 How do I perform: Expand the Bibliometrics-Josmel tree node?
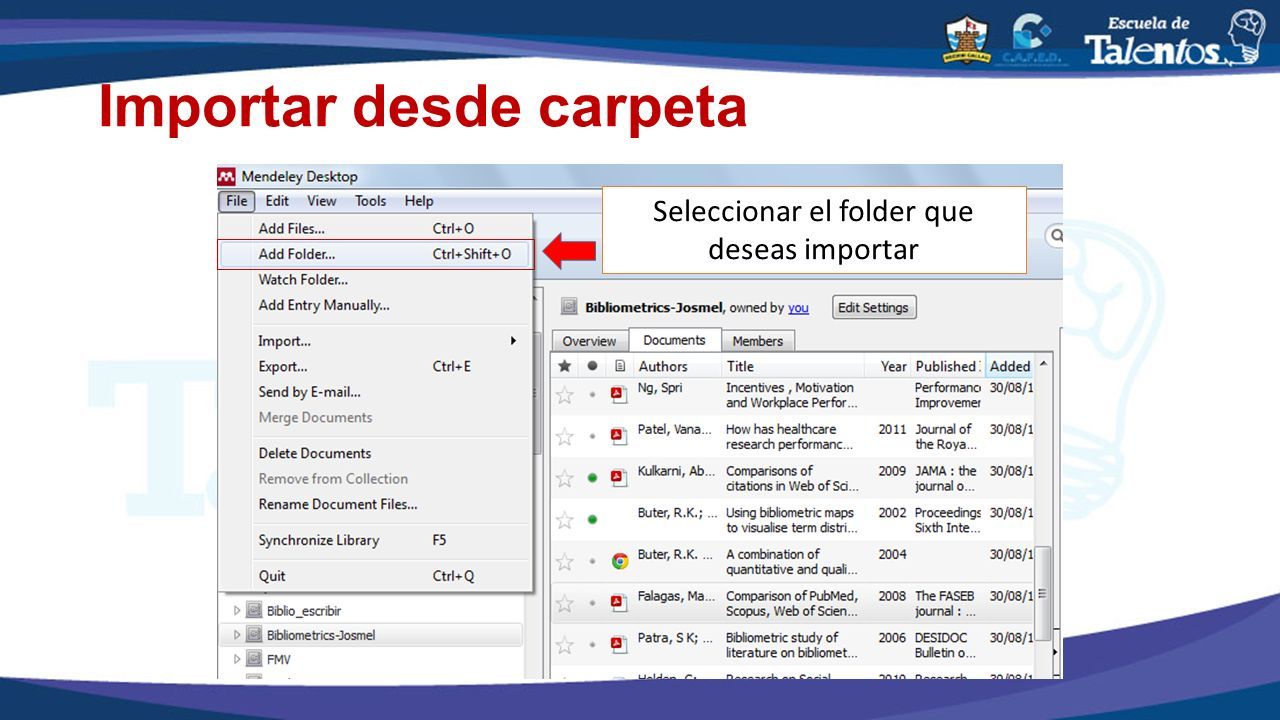(237, 635)
